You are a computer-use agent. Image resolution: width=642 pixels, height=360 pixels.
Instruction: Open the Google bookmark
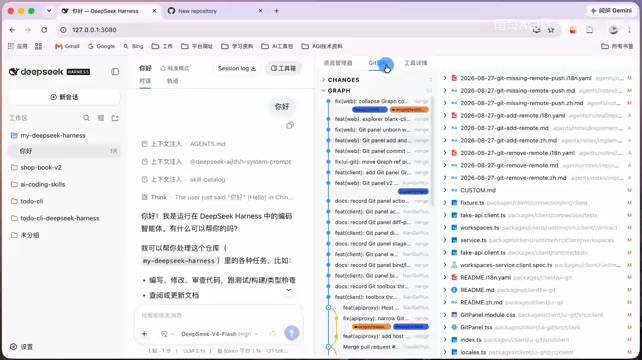tap(101, 46)
